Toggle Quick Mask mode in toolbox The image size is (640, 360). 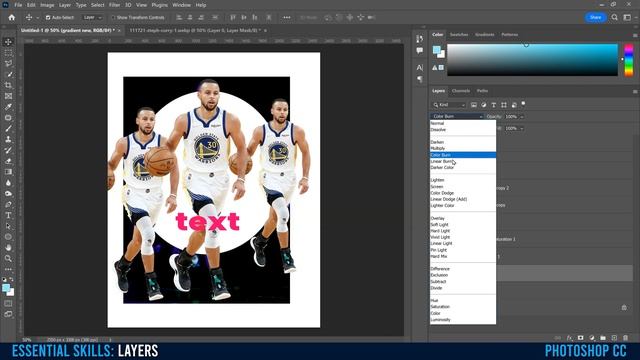[x=8, y=304]
